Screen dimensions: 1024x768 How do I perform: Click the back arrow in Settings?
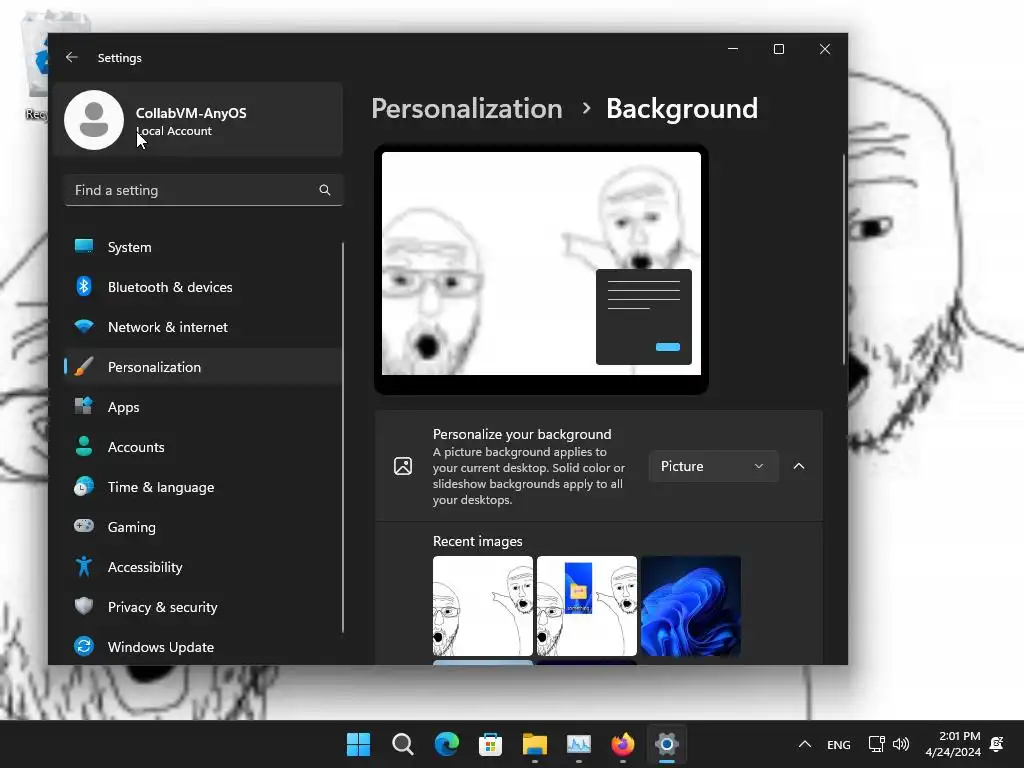[72, 57]
